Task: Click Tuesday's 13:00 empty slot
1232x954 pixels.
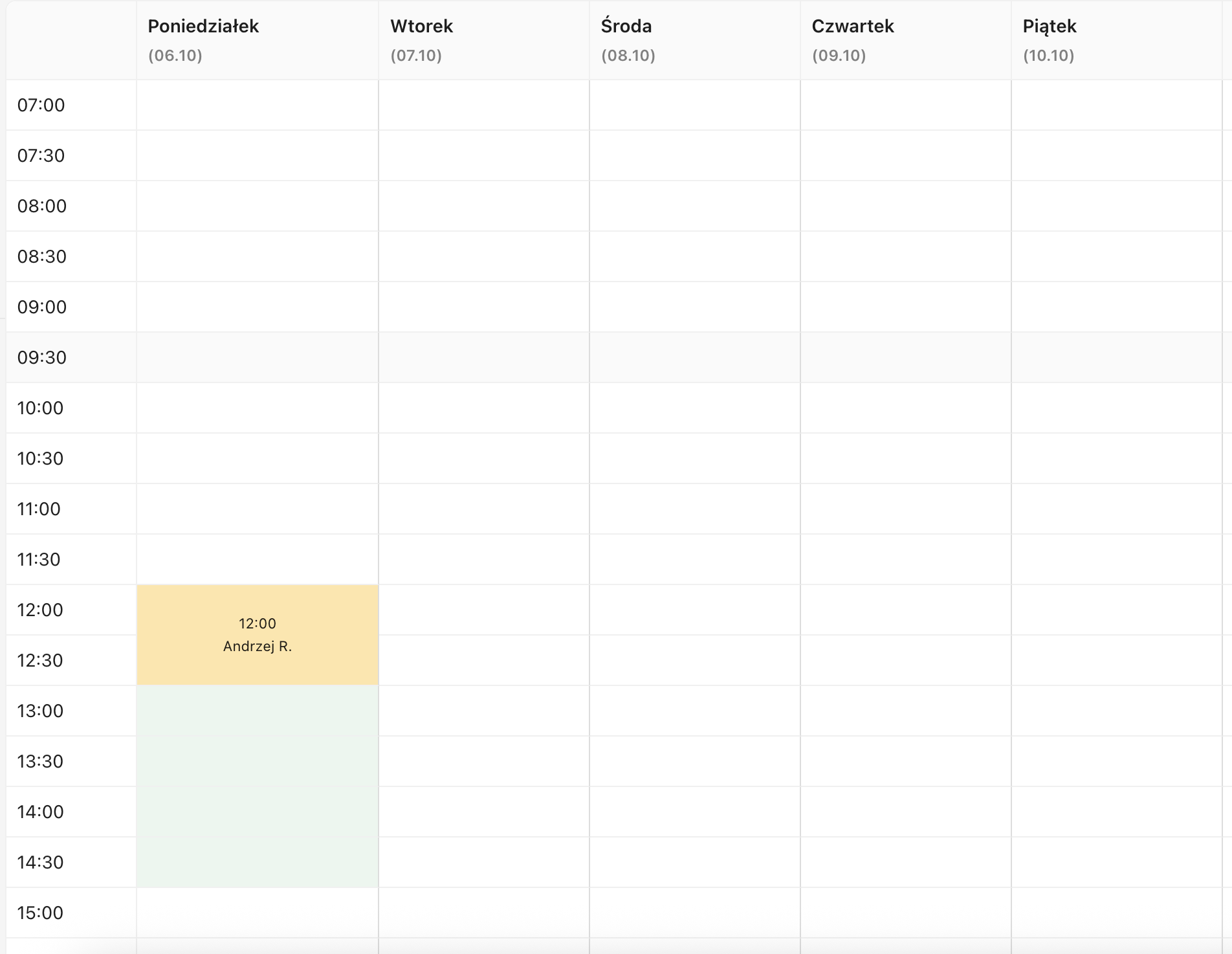Action: (484, 711)
